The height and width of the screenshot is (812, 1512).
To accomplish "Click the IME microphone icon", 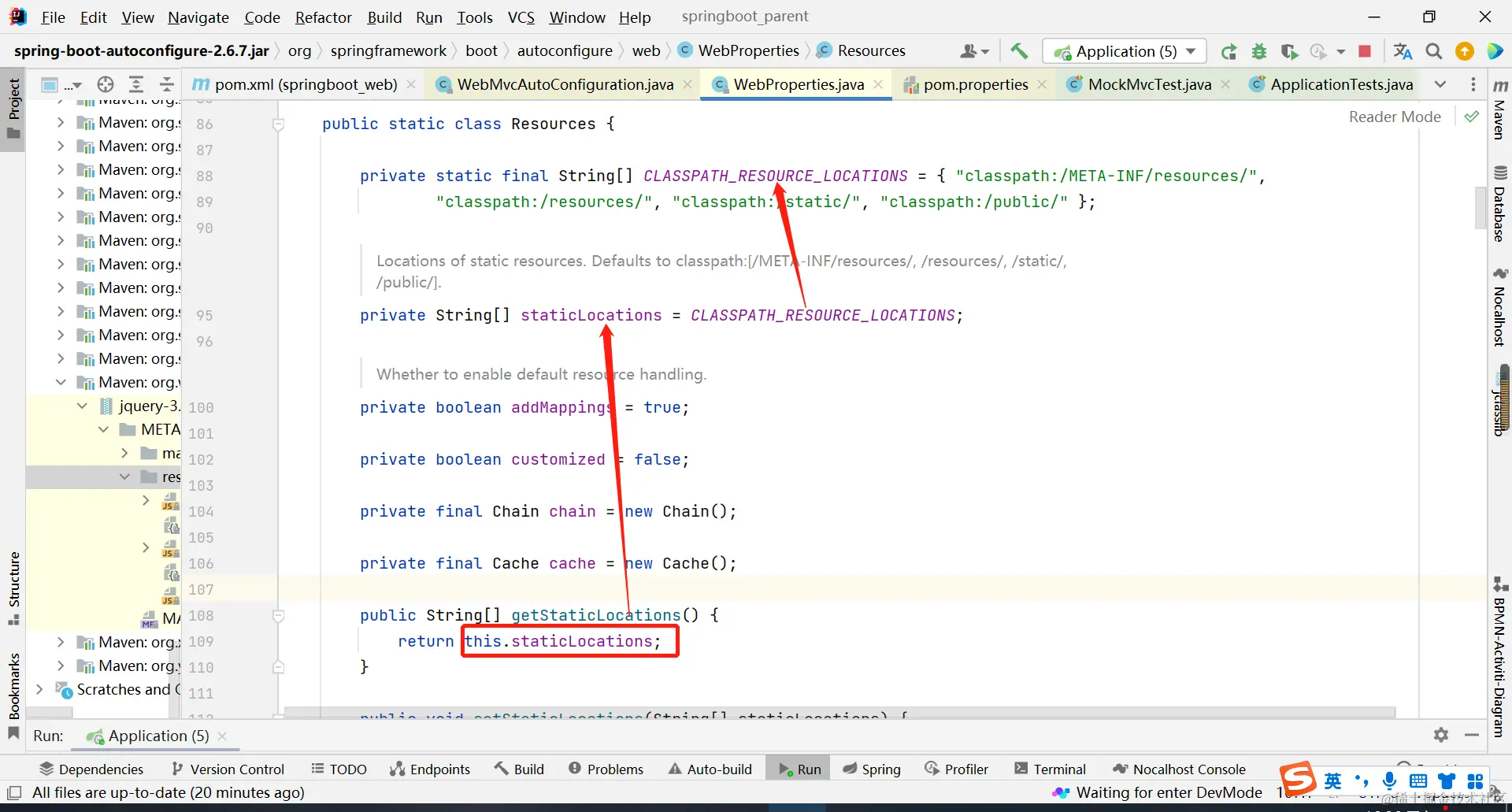I will point(1390,780).
